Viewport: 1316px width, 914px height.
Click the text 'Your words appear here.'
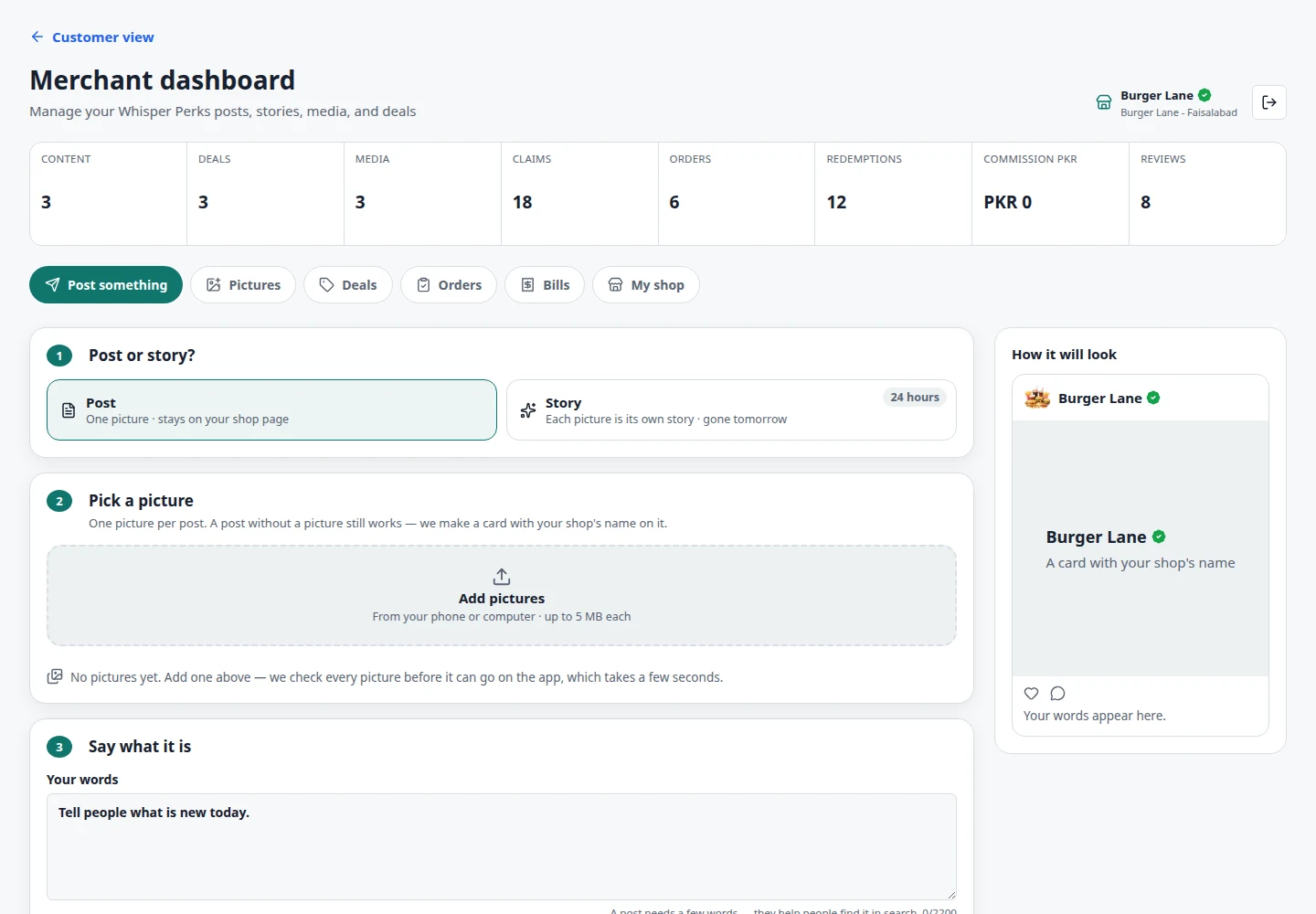point(1095,716)
